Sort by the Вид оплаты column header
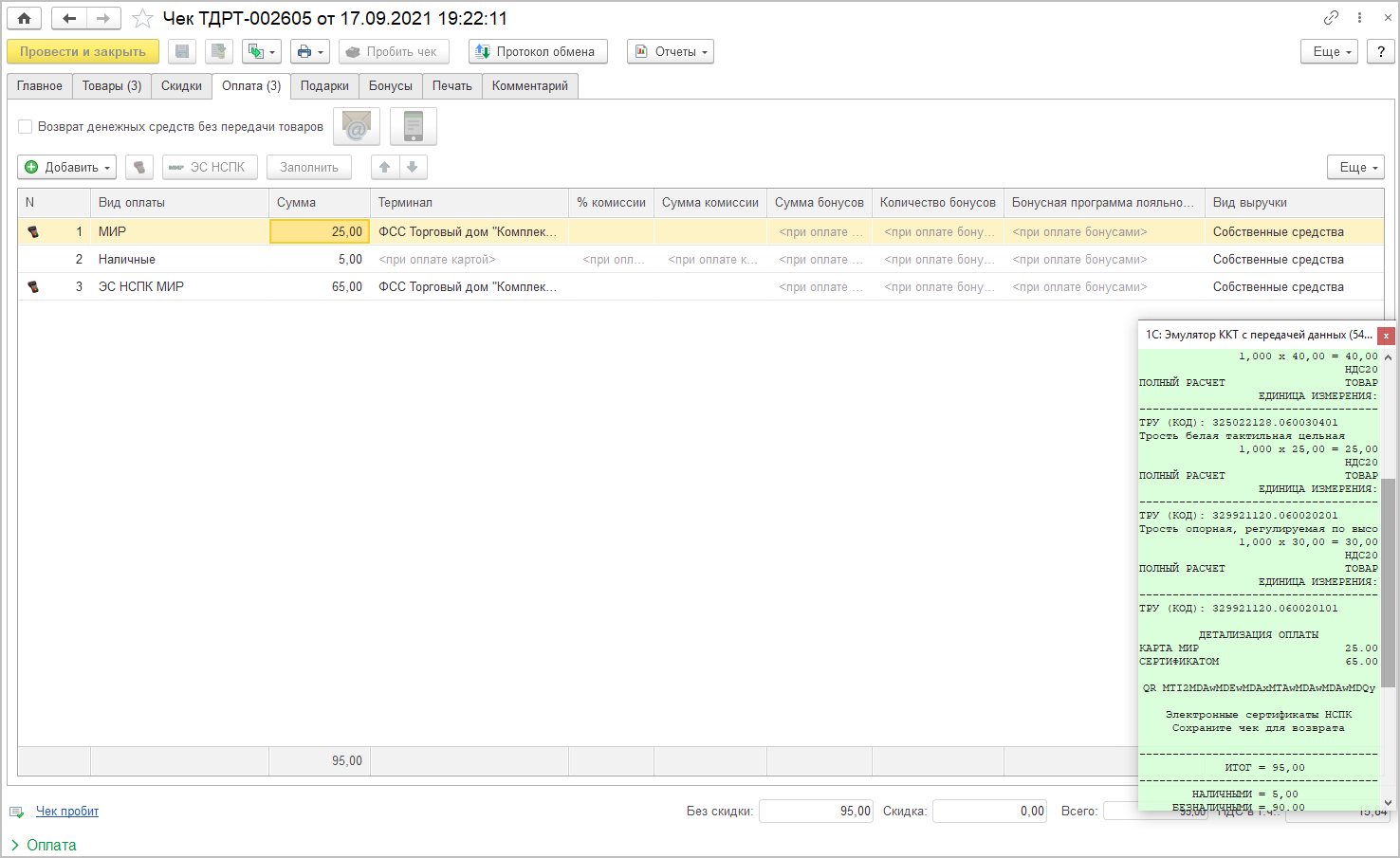Image resolution: width=1400 pixels, height=858 pixels. click(x=179, y=203)
